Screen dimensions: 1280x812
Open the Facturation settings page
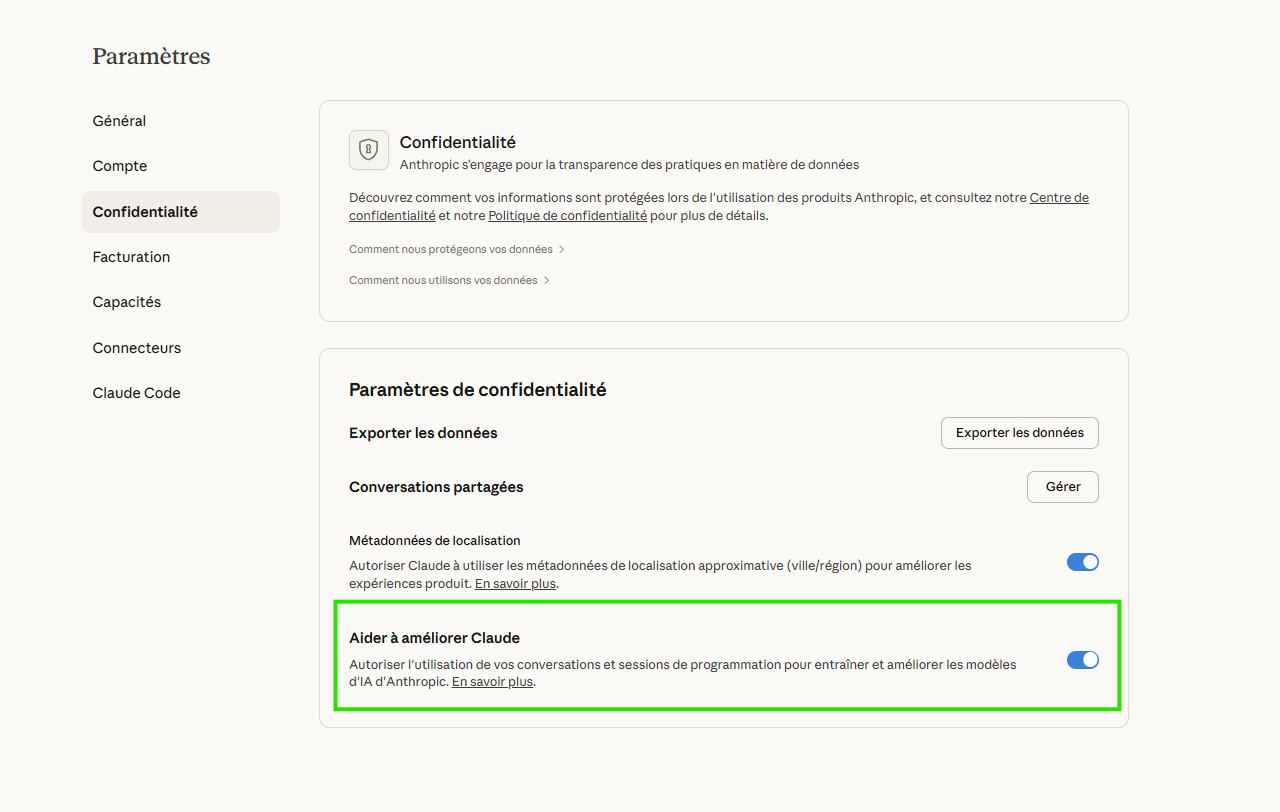pos(131,257)
